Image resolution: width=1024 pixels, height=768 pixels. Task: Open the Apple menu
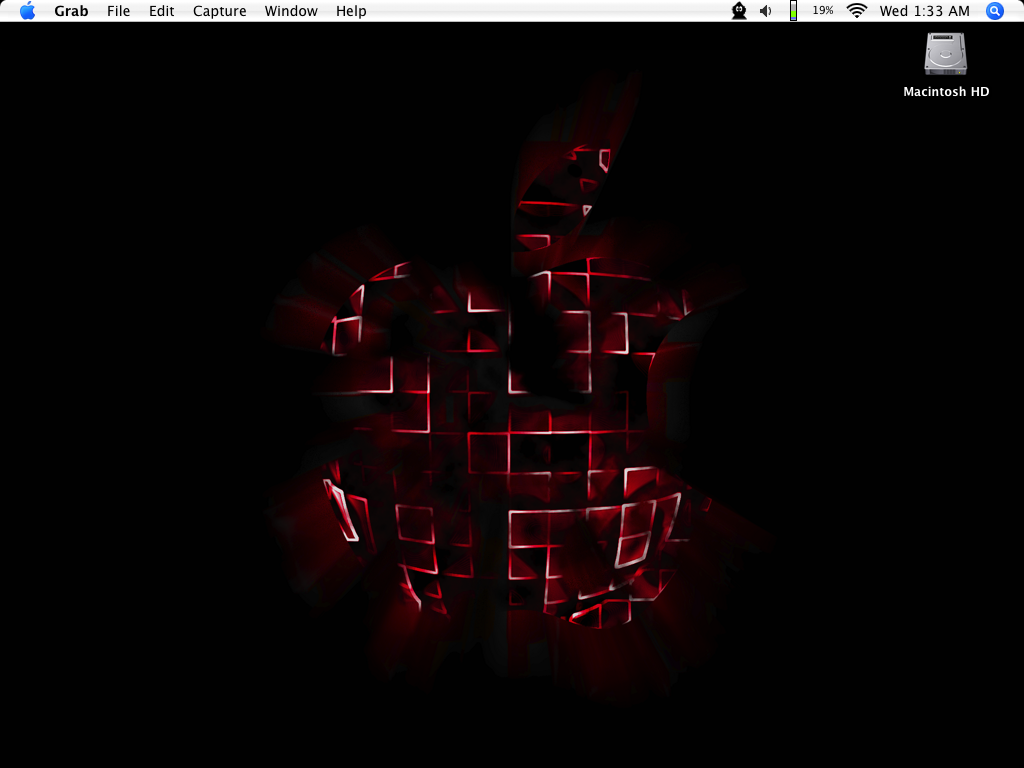pyautogui.click(x=27, y=11)
